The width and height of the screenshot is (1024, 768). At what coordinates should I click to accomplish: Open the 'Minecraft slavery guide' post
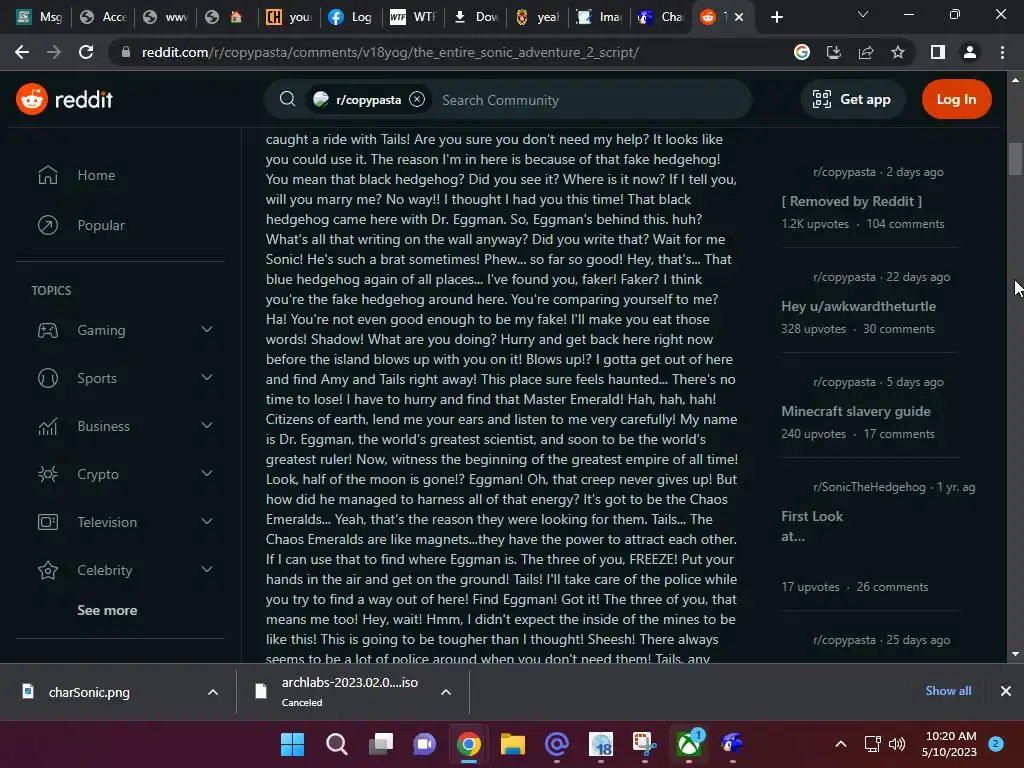pyautogui.click(x=856, y=411)
